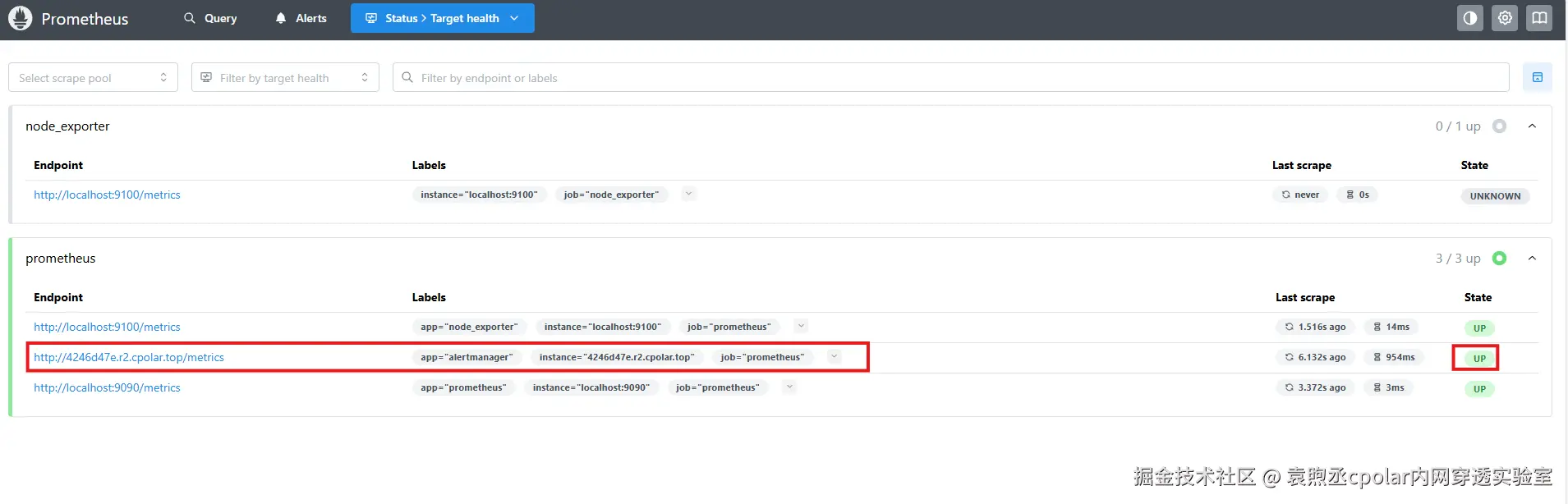1568x504 pixels.
Task: Click the Prometheus flame logo
Action: tap(20, 18)
